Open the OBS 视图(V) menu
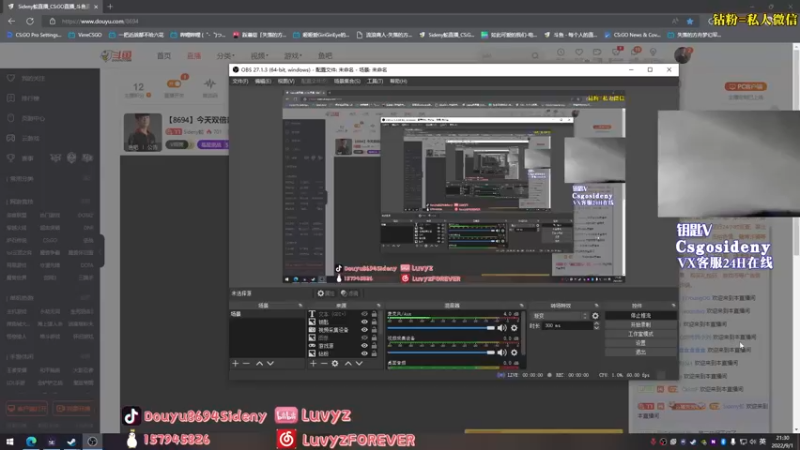This screenshot has width=800, height=450. [x=286, y=81]
